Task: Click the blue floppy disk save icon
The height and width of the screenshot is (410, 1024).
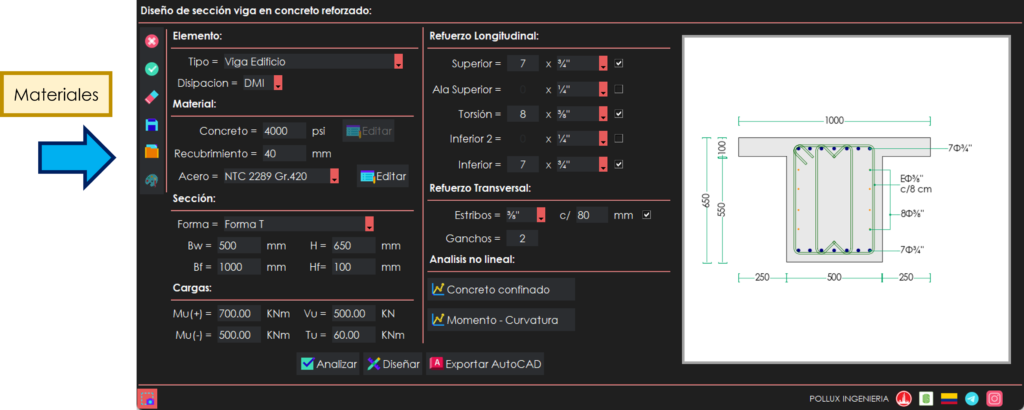Action: (151, 125)
